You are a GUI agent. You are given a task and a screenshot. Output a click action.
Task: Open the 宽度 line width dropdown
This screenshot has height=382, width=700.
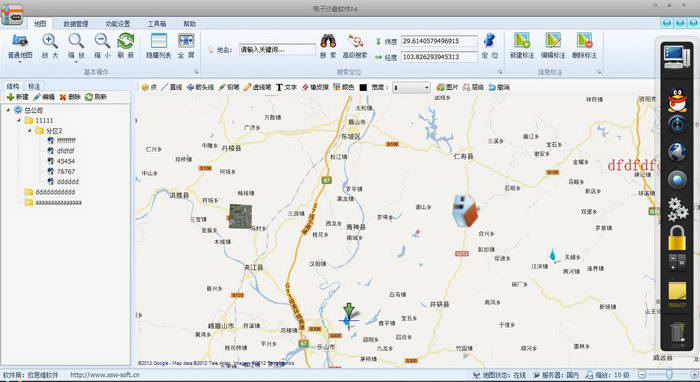coord(411,87)
